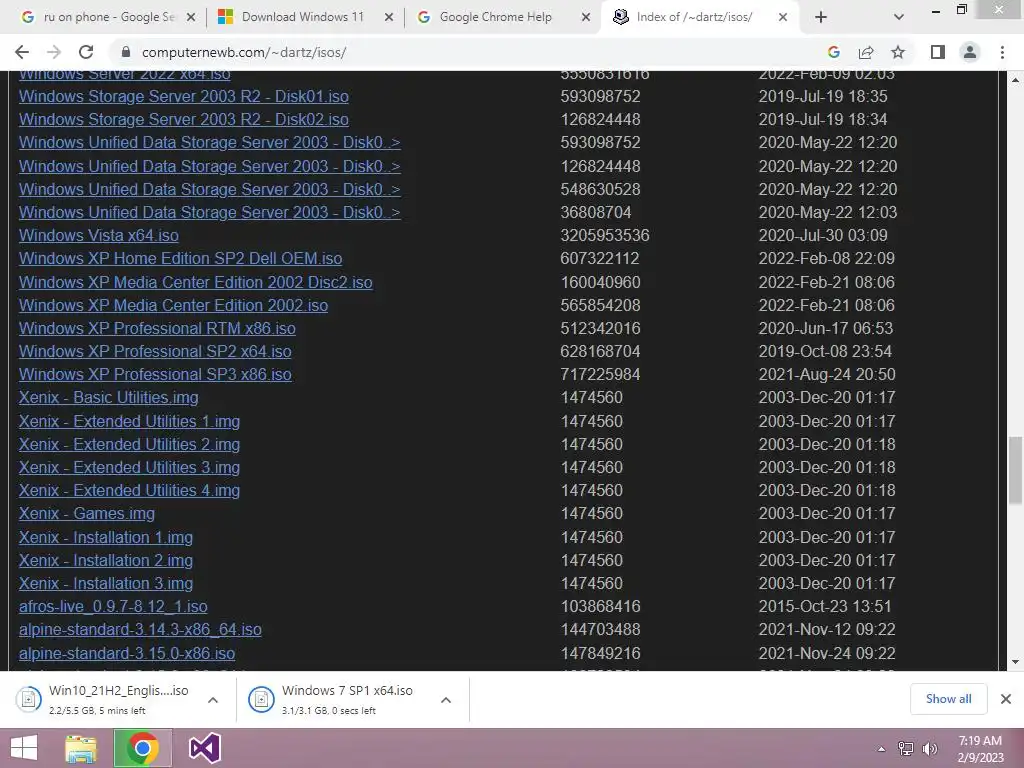Image resolution: width=1024 pixels, height=768 pixels.
Task: Open Windows XP Media Center Edition 2002 Disc2.iso
Action: (196, 282)
